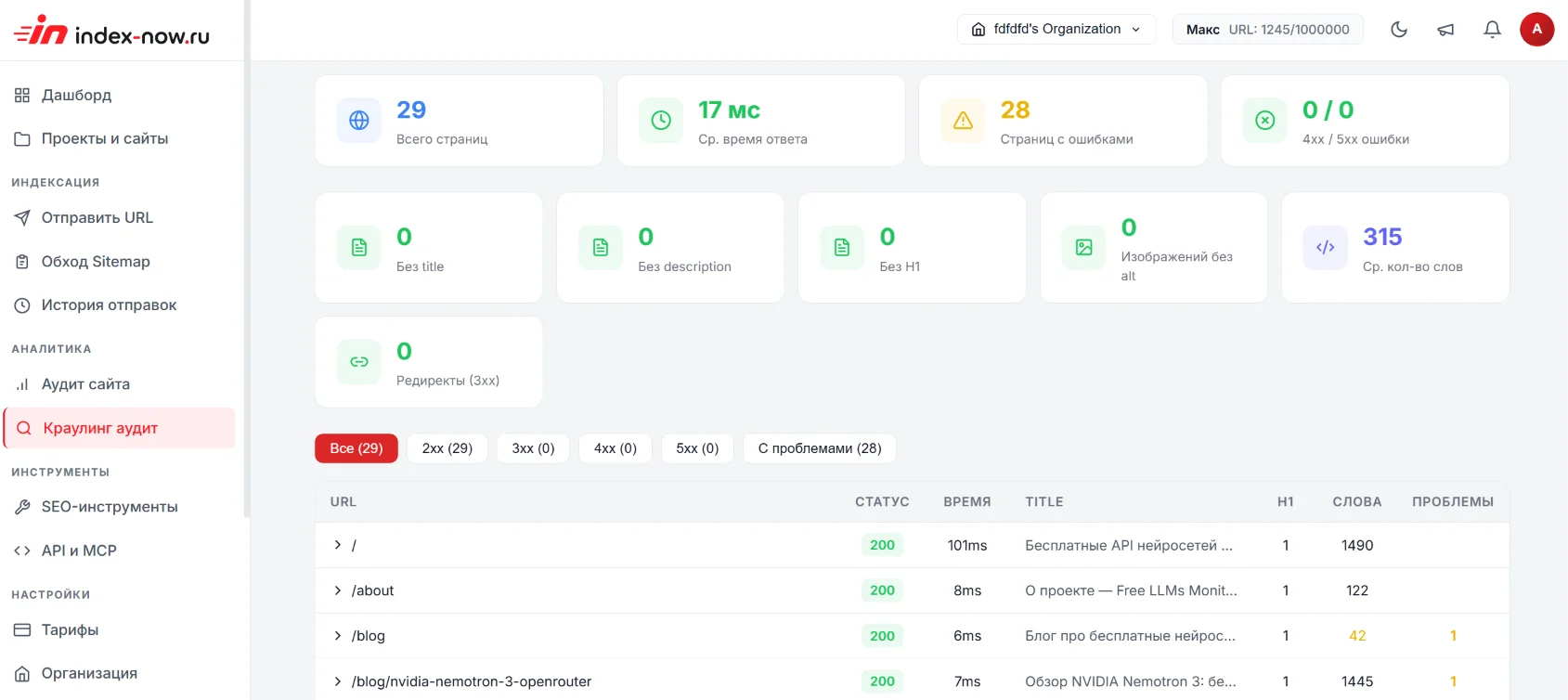Click the sidebar vertical scrollbar
Viewport: 1568px width, 700px height.
tap(246, 258)
